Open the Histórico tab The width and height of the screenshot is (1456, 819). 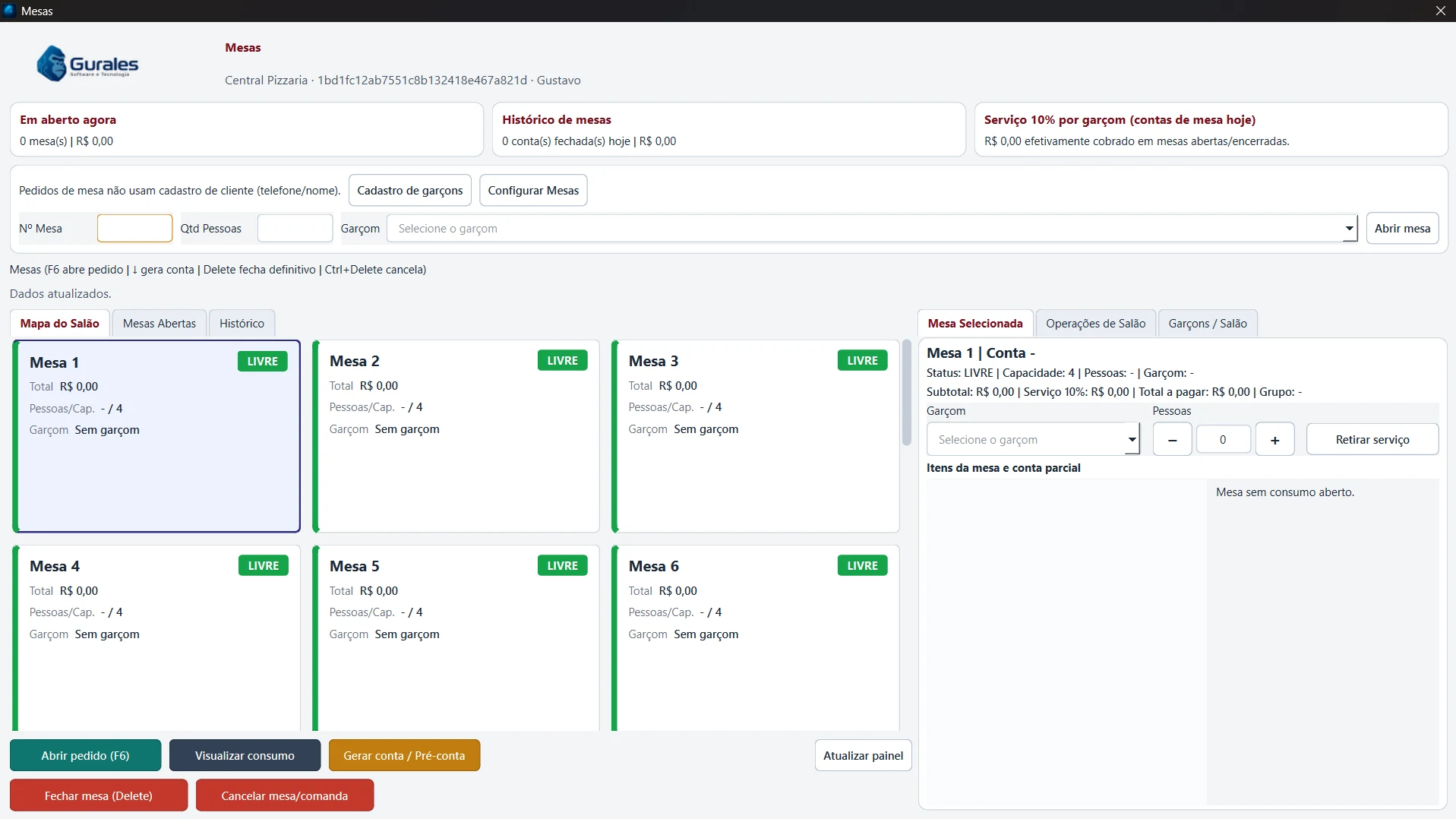tap(242, 324)
